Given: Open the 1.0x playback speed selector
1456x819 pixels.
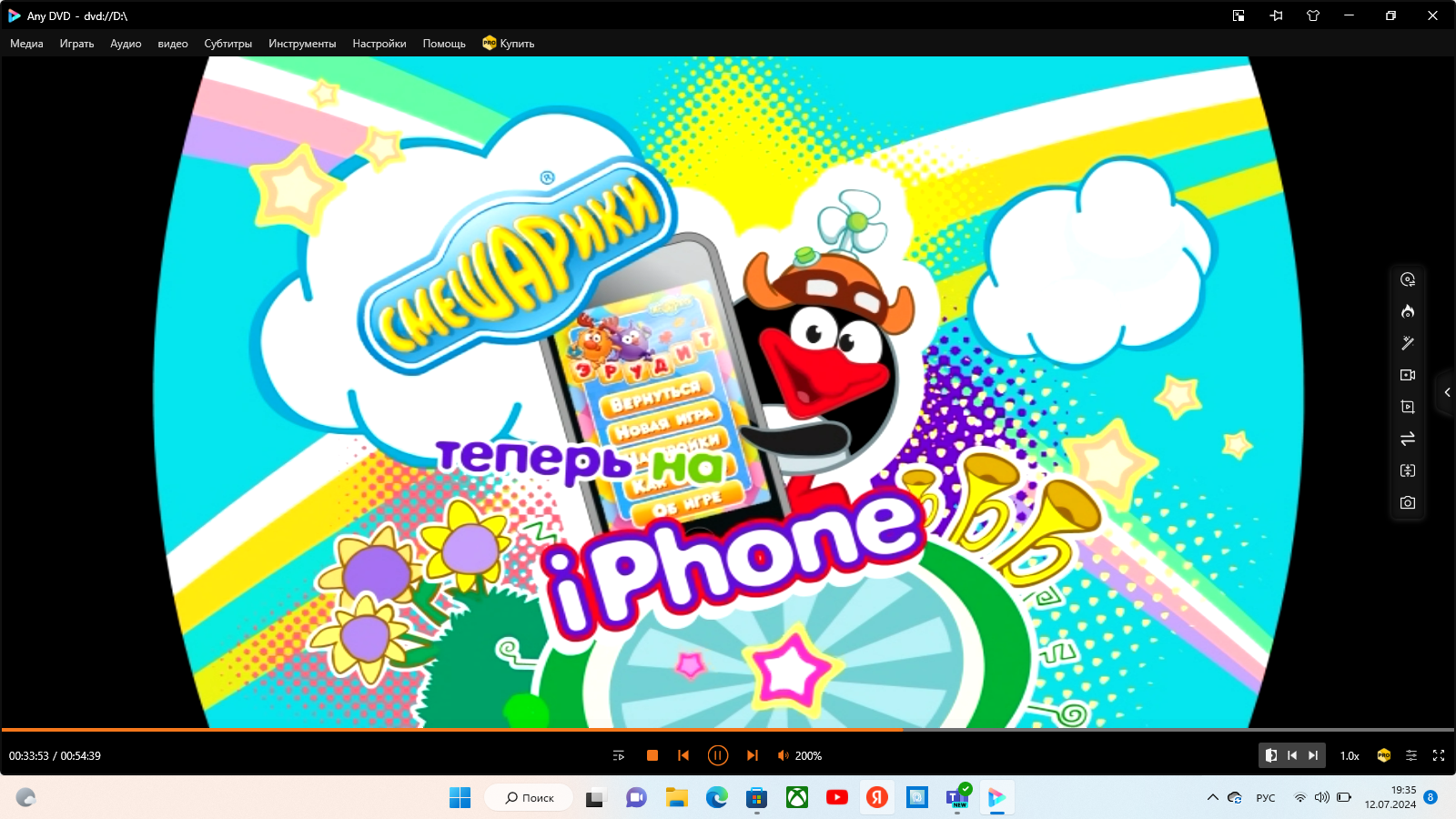Looking at the screenshot, I should (1350, 756).
